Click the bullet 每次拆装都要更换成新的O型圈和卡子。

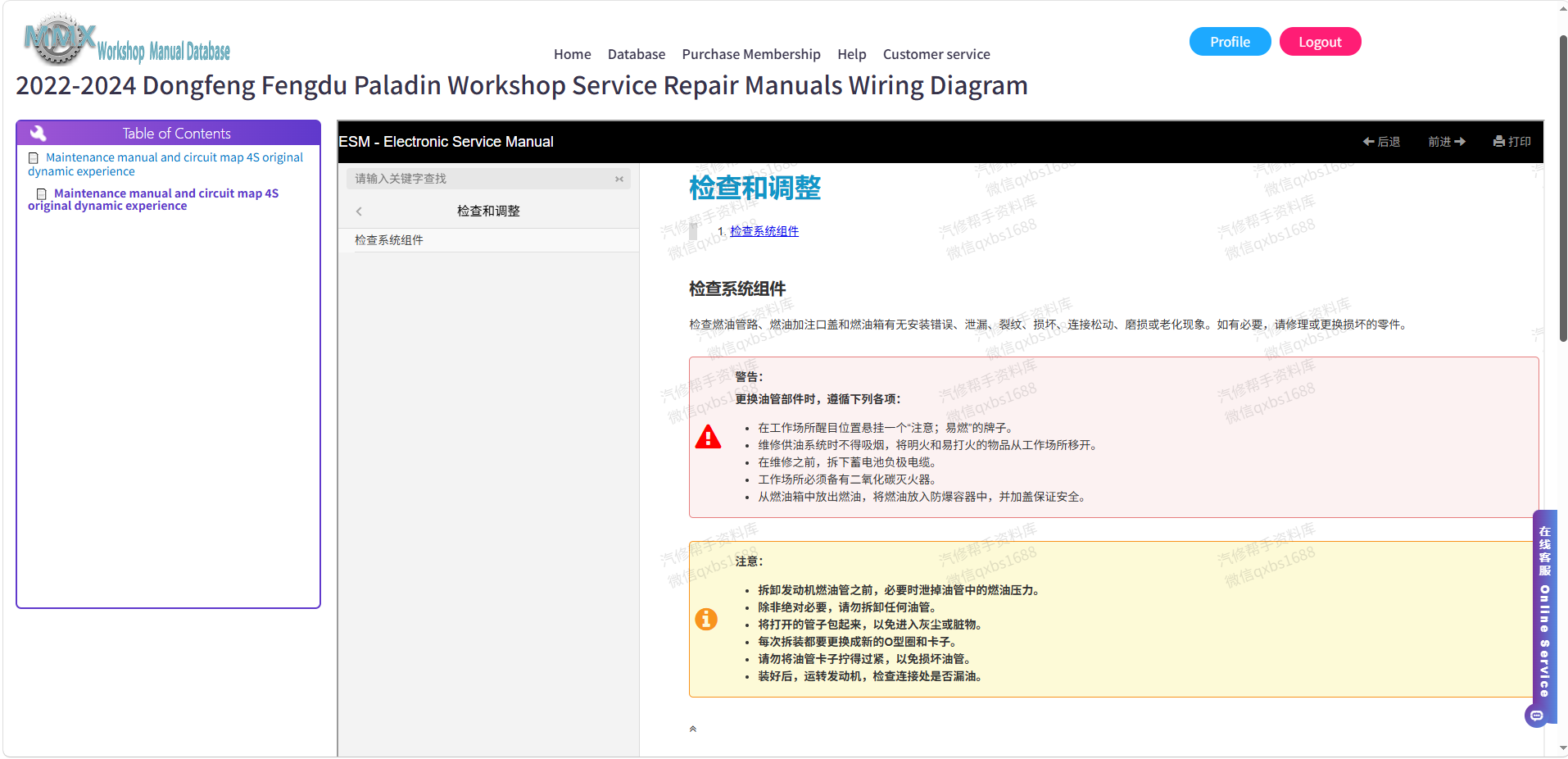coord(859,642)
